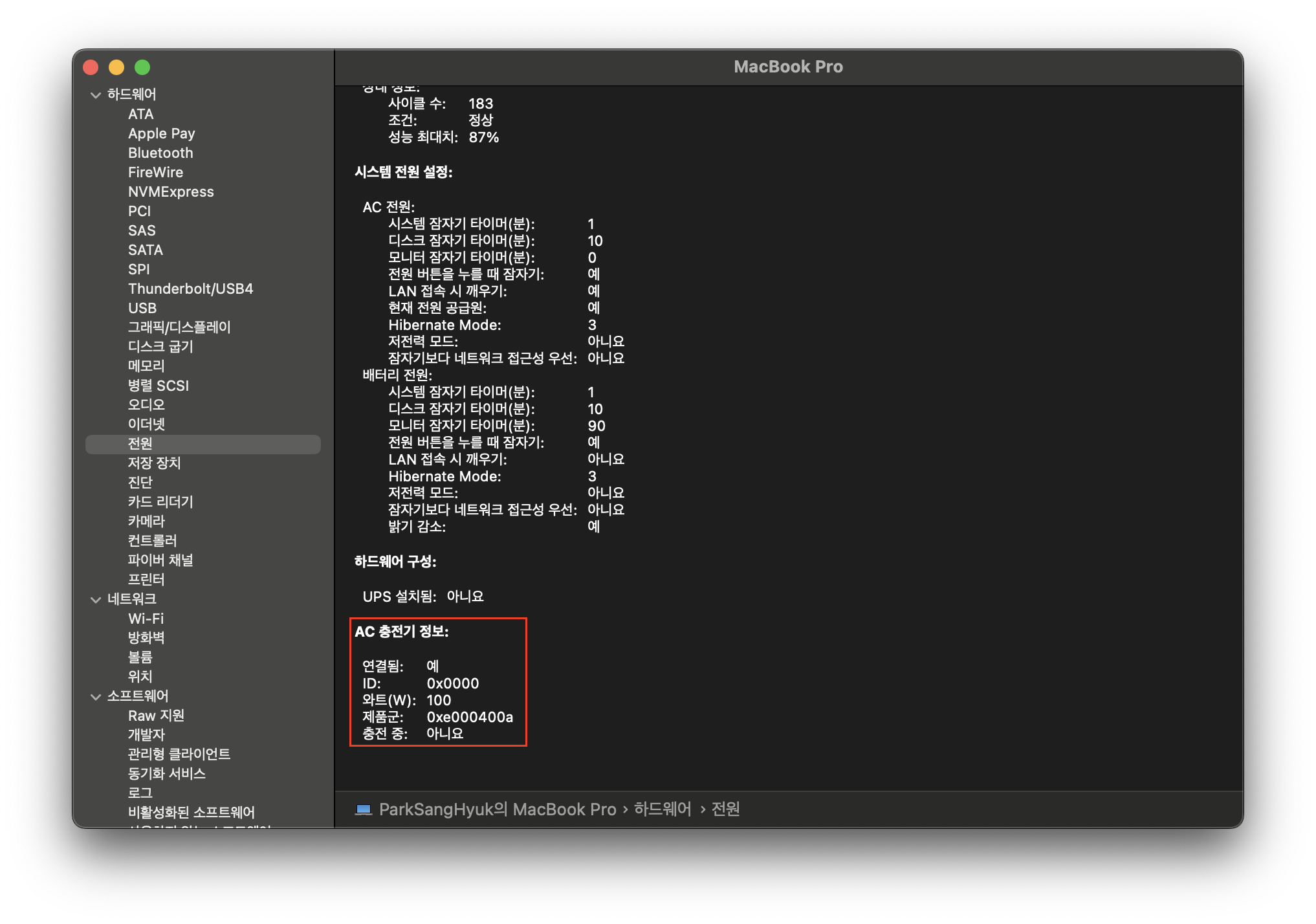This screenshot has height=924, width=1316.
Task: Select Bluetooth in the hardware list
Action: (x=160, y=153)
